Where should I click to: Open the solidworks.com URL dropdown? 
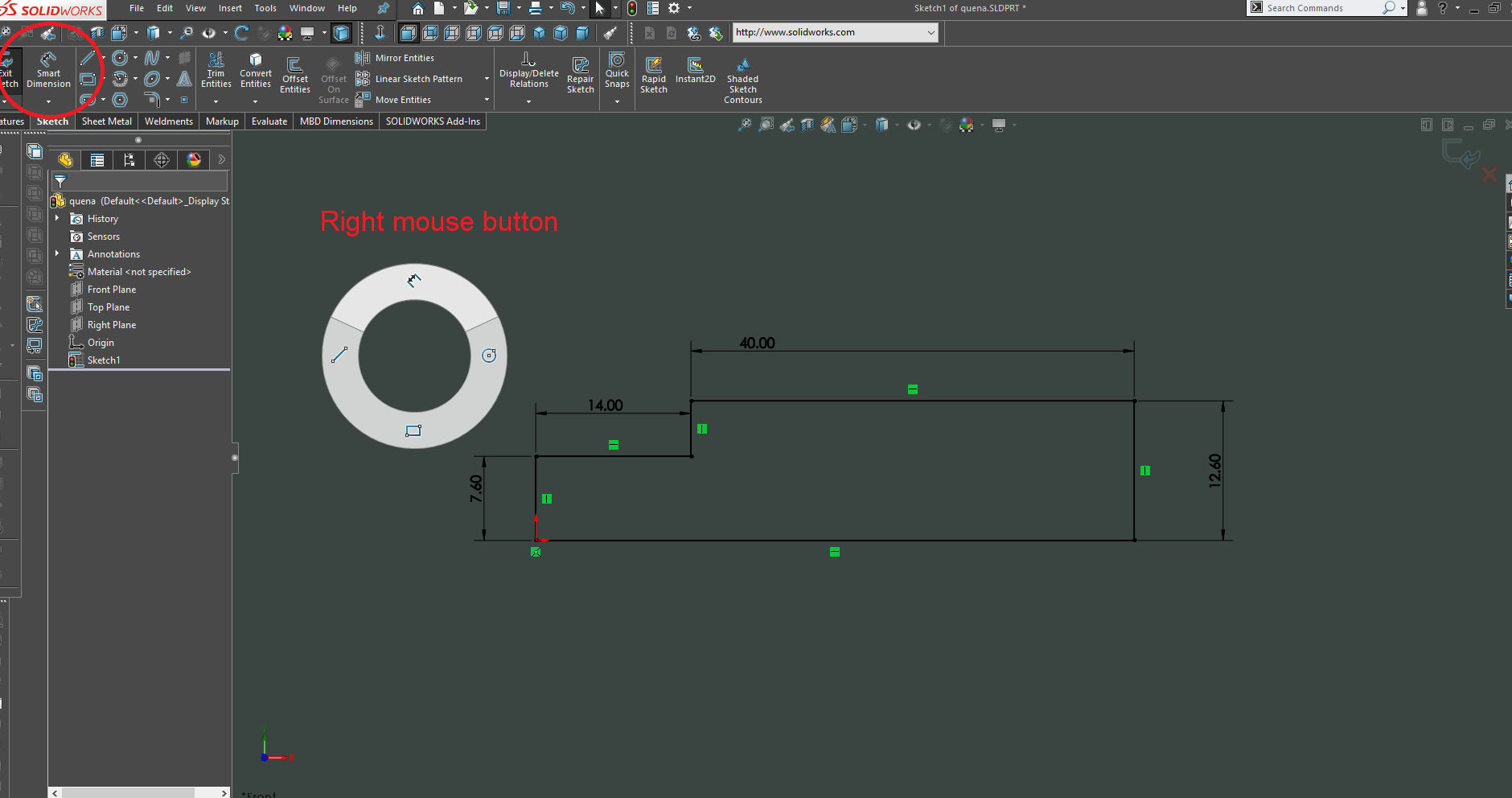pos(931,32)
